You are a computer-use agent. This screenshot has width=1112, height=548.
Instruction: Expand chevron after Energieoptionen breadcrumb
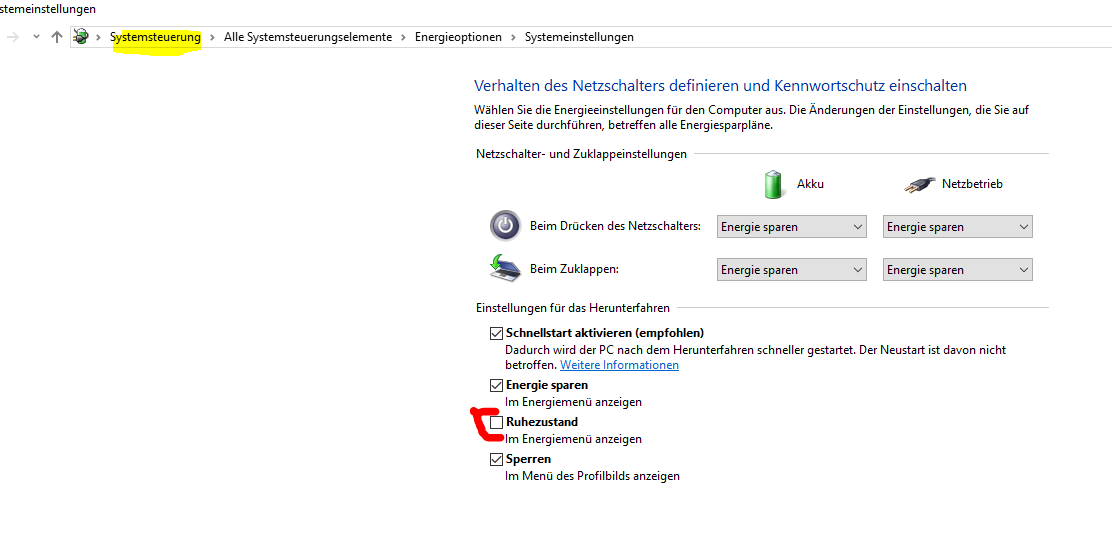513,37
